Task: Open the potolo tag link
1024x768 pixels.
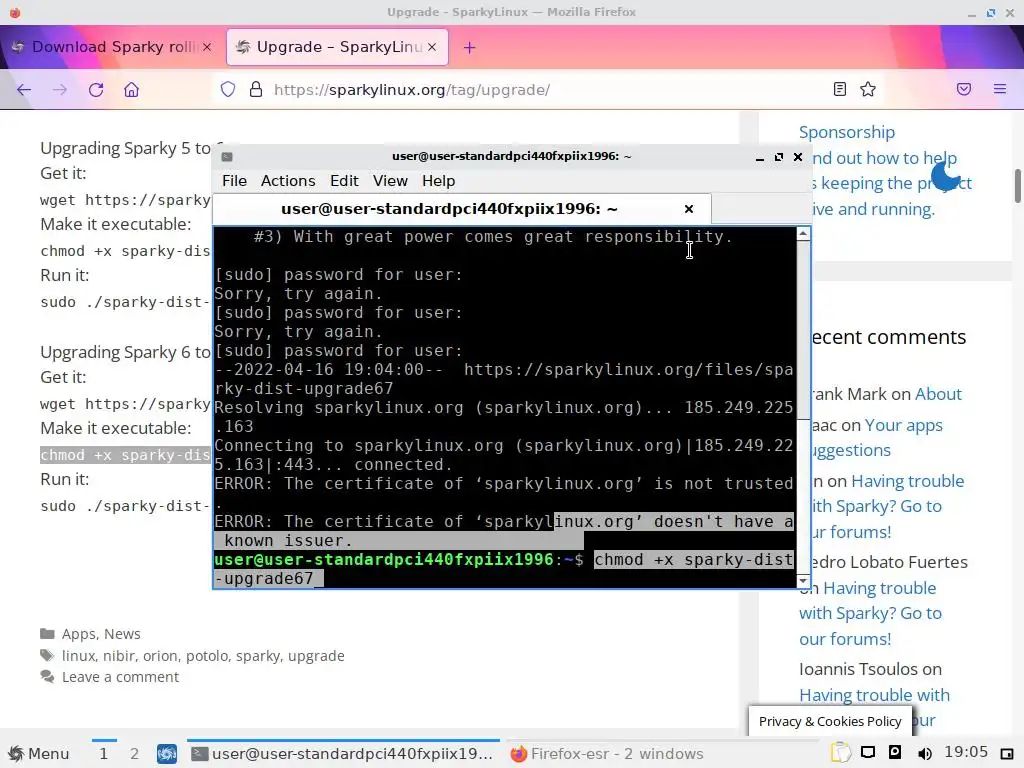Action: click(x=207, y=656)
